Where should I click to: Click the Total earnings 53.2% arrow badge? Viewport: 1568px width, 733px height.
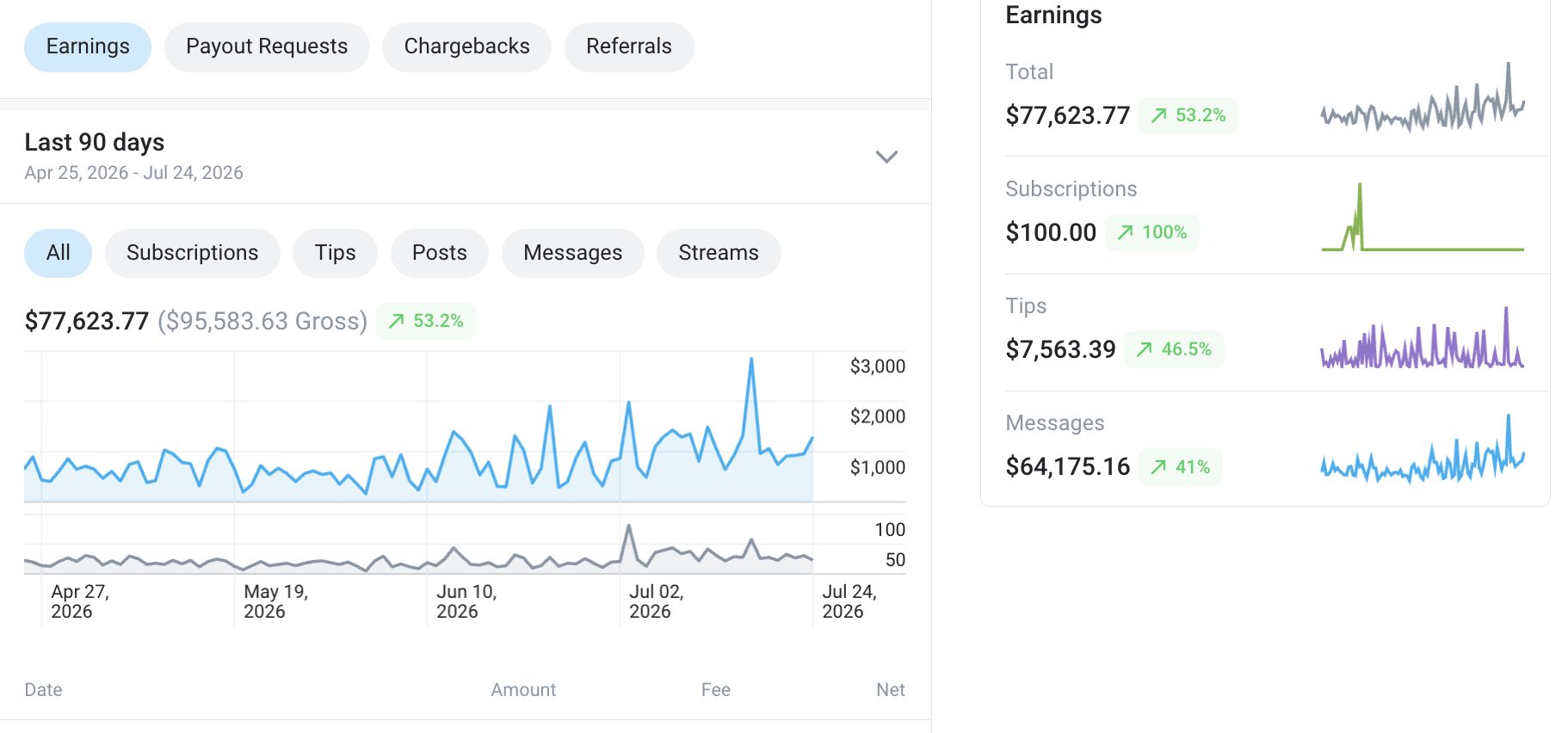pos(1188,115)
